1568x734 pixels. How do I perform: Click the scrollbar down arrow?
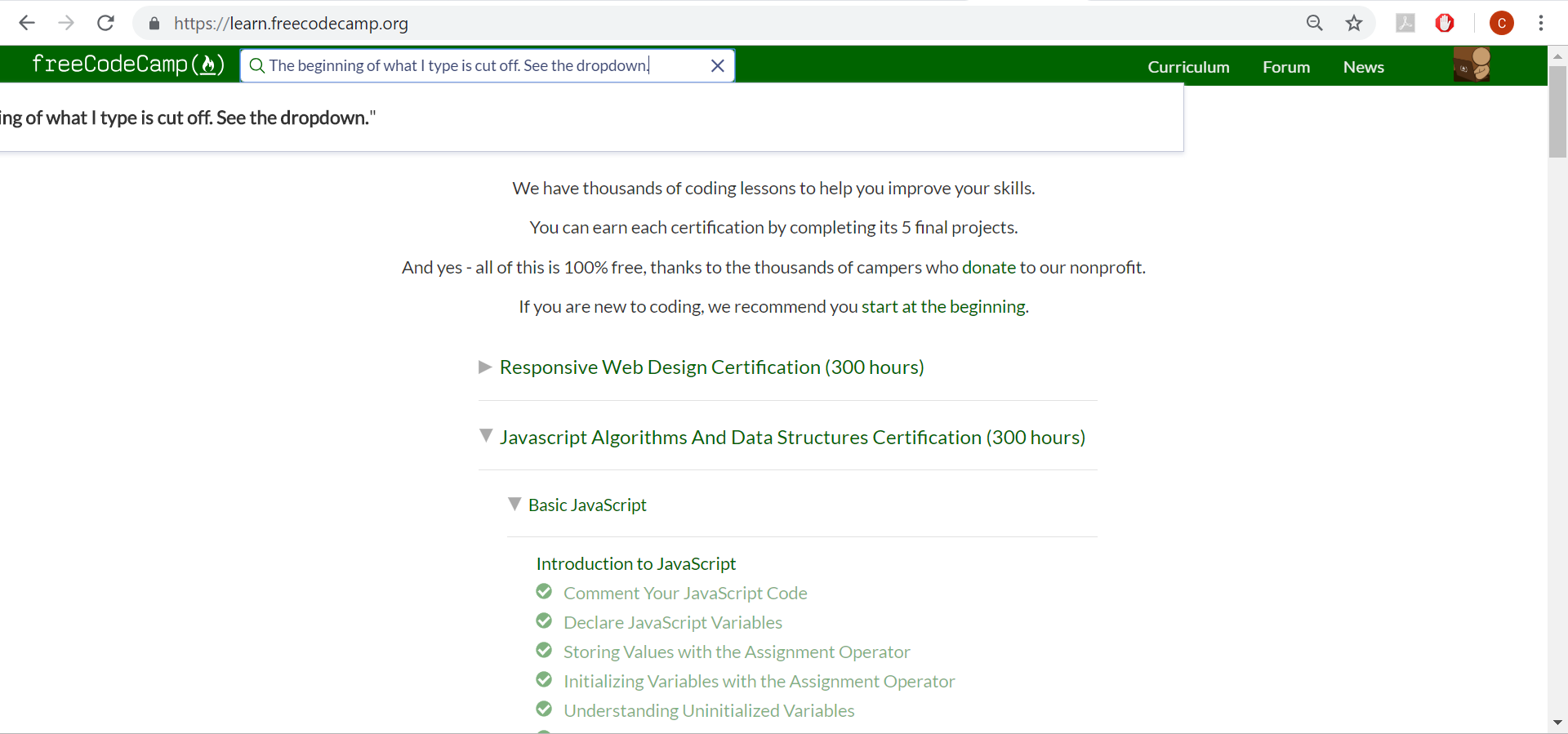(1558, 723)
